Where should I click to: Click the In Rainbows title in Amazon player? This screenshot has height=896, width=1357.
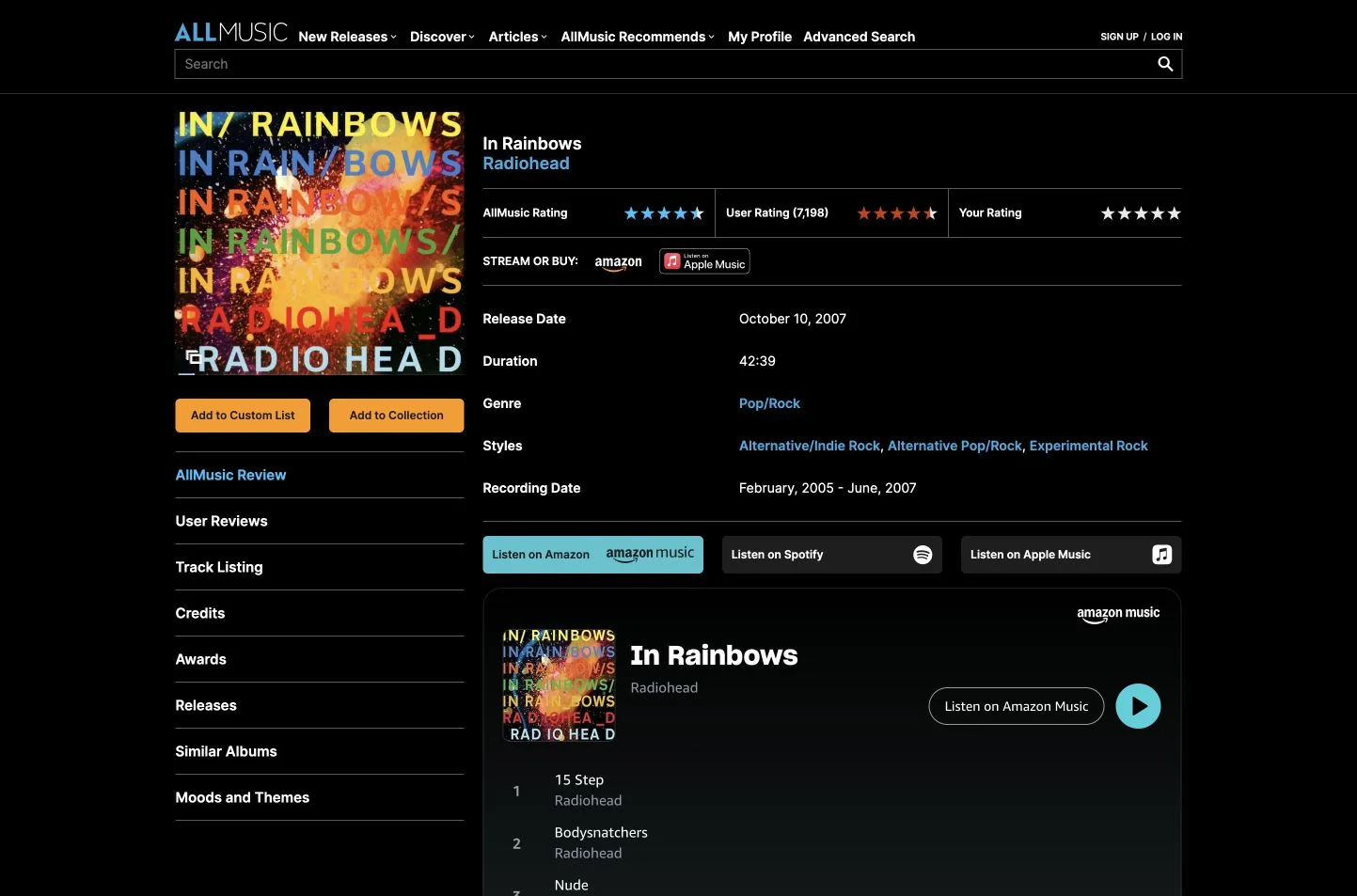click(x=714, y=655)
